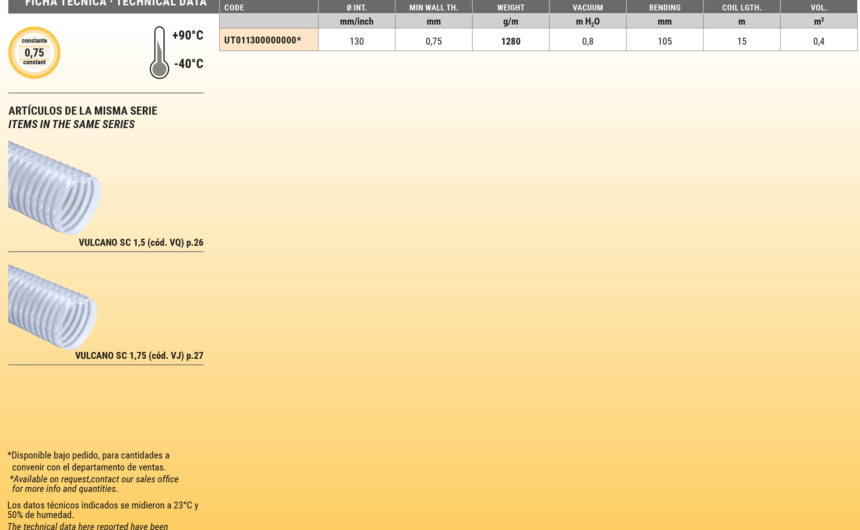The height and width of the screenshot is (530, 860).
Task: Click the BENDING column header
Action: [x=664, y=7]
